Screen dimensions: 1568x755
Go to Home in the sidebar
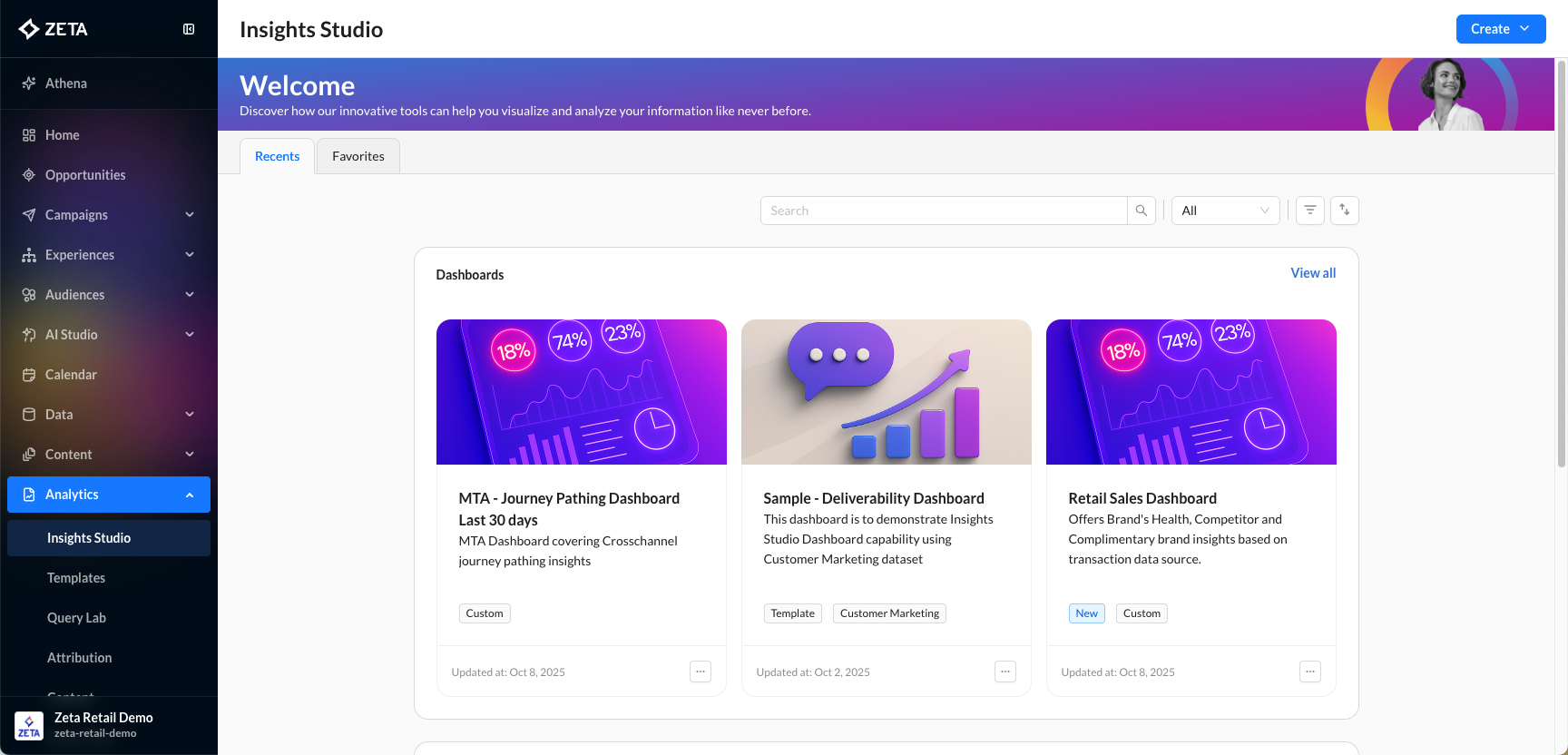pyautogui.click(x=63, y=135)
